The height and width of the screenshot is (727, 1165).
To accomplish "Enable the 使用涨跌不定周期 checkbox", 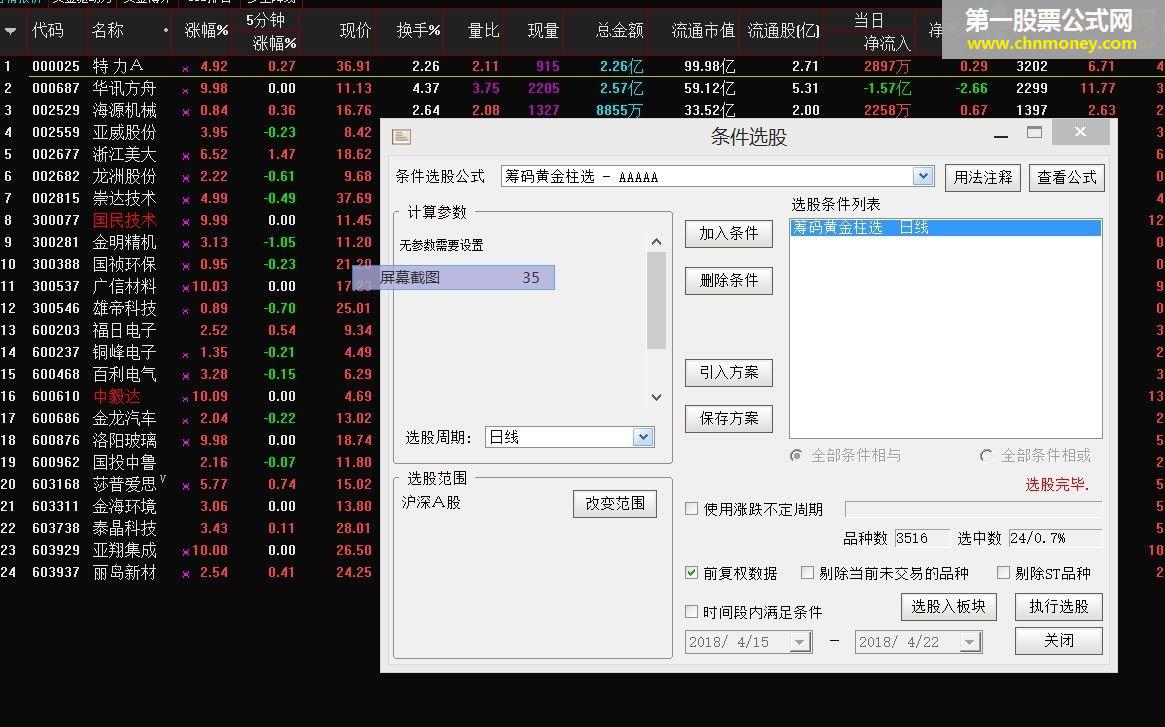I will 691,508.
